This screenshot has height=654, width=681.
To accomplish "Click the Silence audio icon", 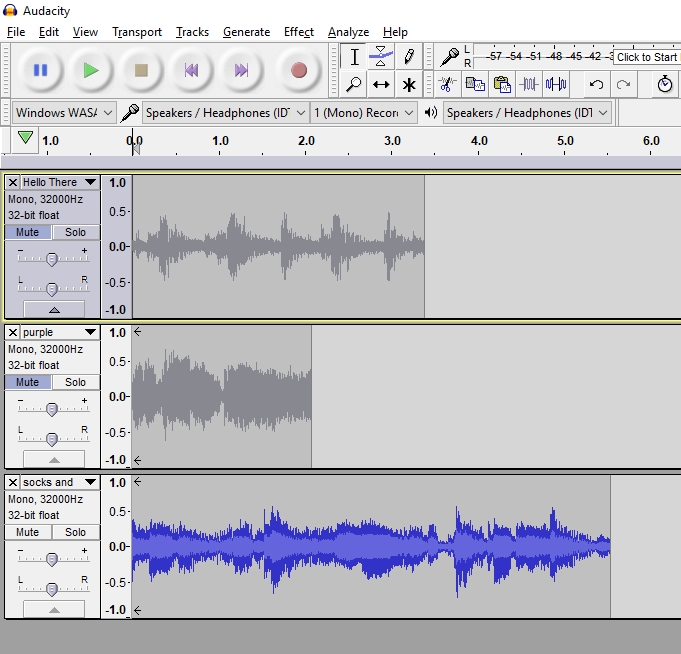I will 556,84.
